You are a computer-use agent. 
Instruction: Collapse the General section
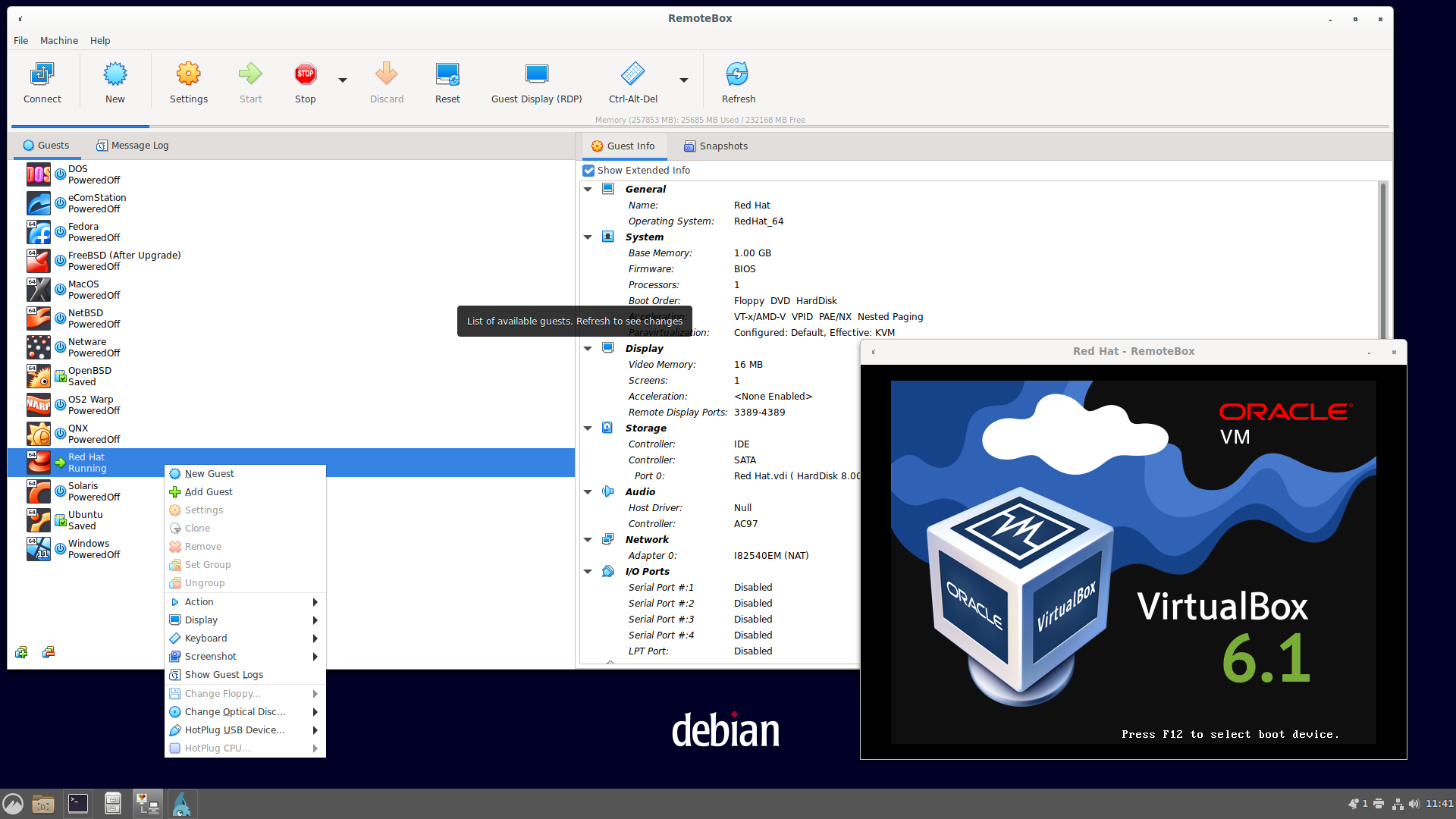[x=588, y=189]
